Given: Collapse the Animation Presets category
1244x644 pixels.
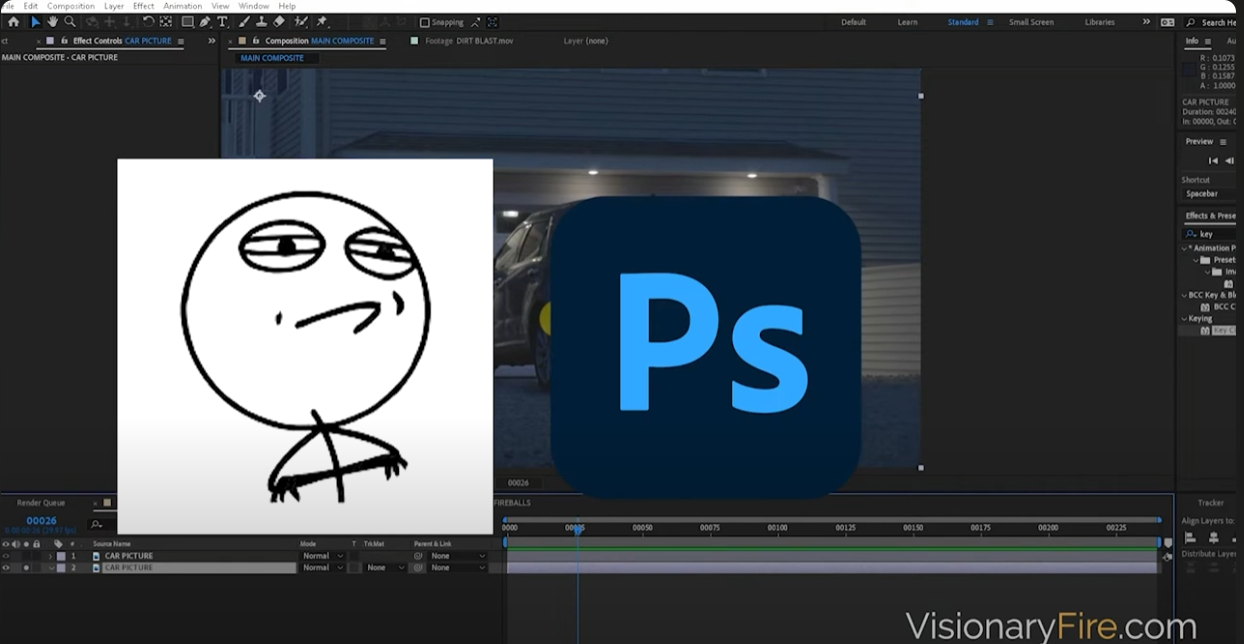Looking at the screenshot, I should coord(1184,248).
